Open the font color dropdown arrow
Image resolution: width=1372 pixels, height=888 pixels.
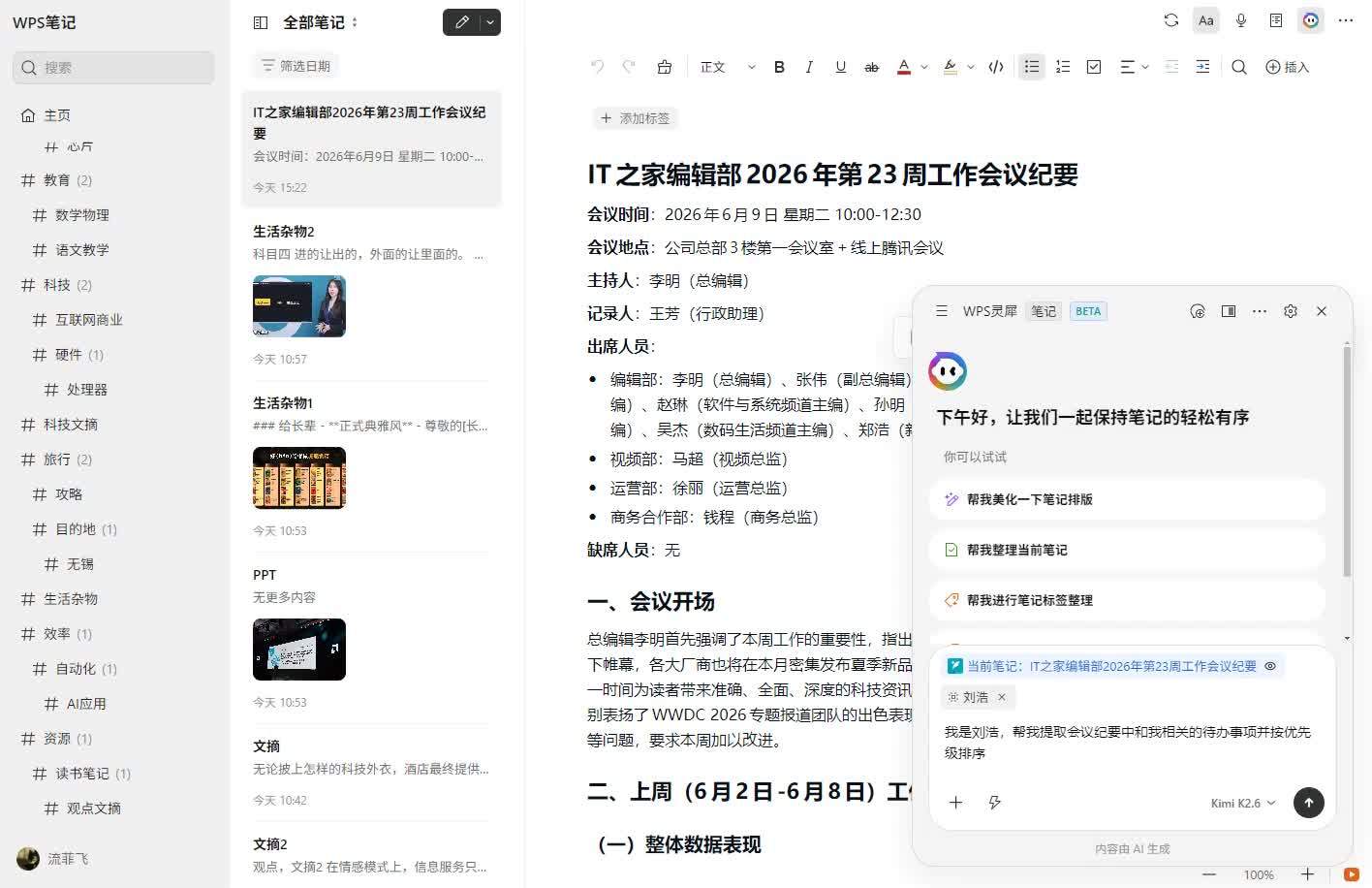(924, 67)
